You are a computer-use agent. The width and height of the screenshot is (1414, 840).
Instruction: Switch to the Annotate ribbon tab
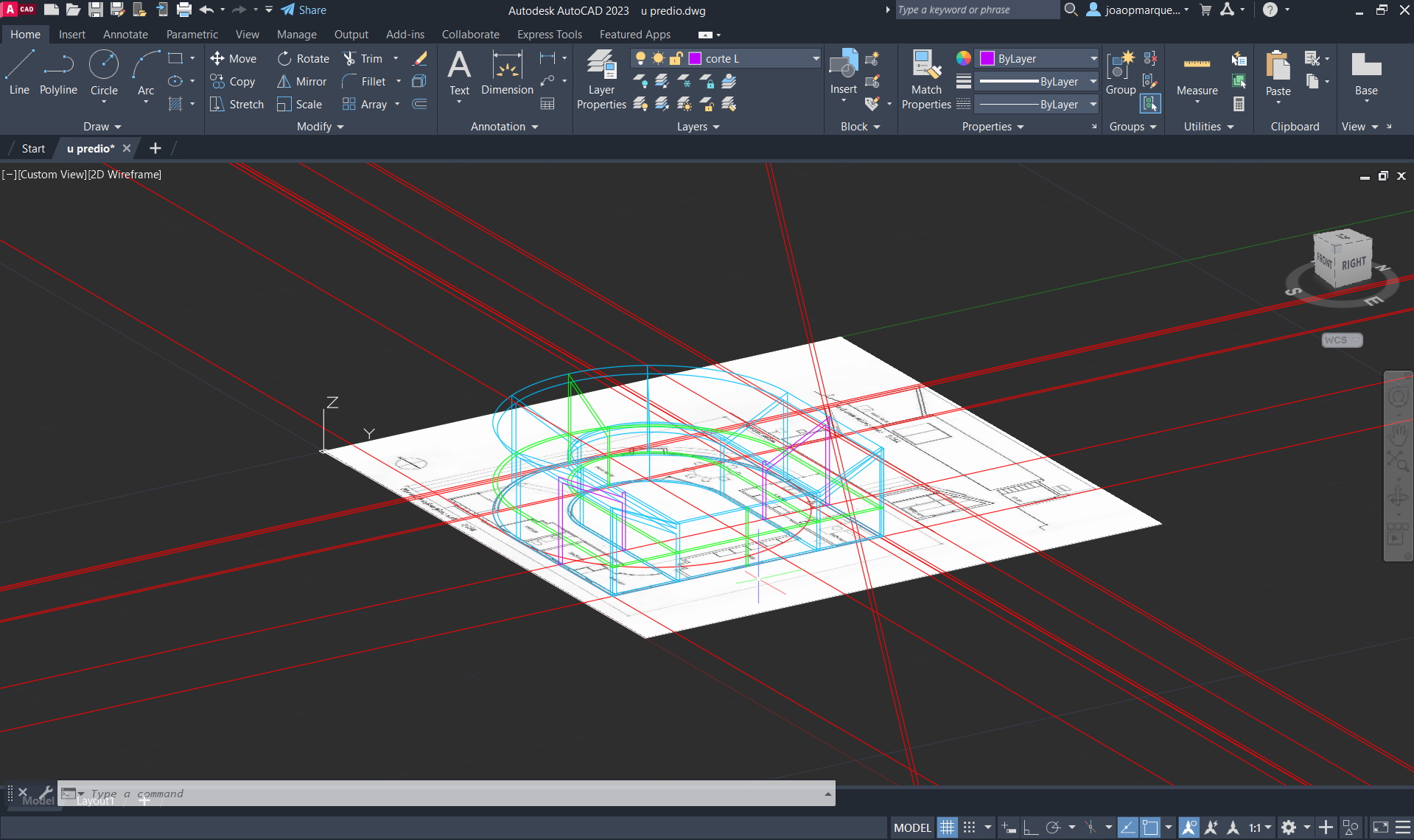click(125, 35)
